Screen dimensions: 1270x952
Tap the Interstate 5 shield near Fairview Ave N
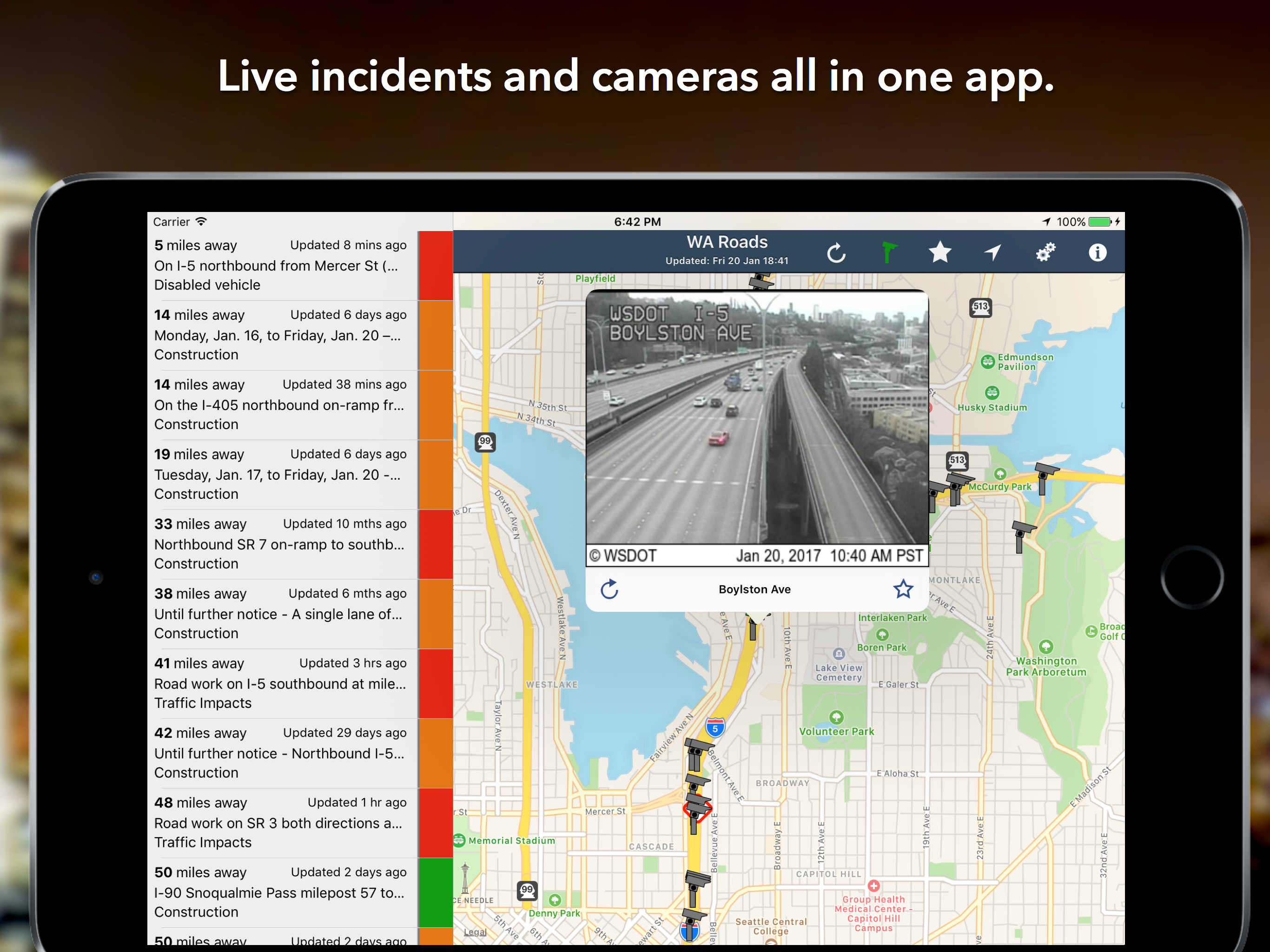click(x=715, y=728)
